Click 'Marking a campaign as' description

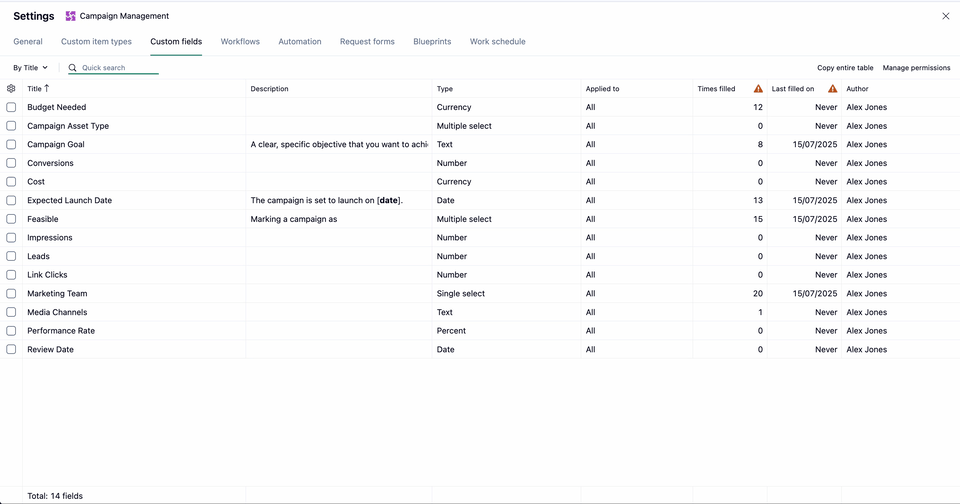pos(294,219)
